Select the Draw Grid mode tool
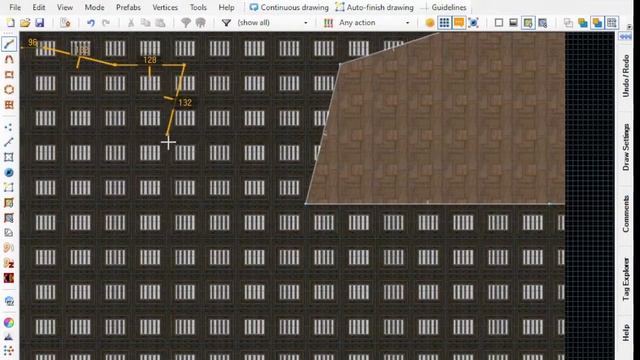Screen dimensions: 640x360 (x=9, y=105)
